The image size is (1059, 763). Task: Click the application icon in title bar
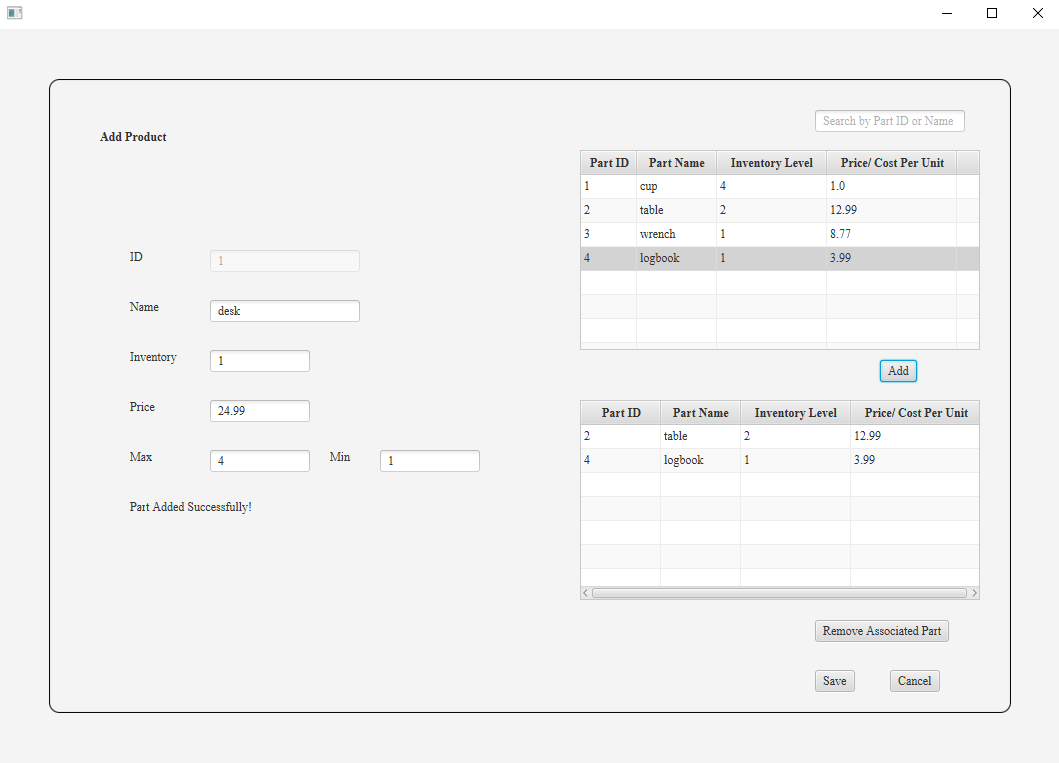[14, 13]
